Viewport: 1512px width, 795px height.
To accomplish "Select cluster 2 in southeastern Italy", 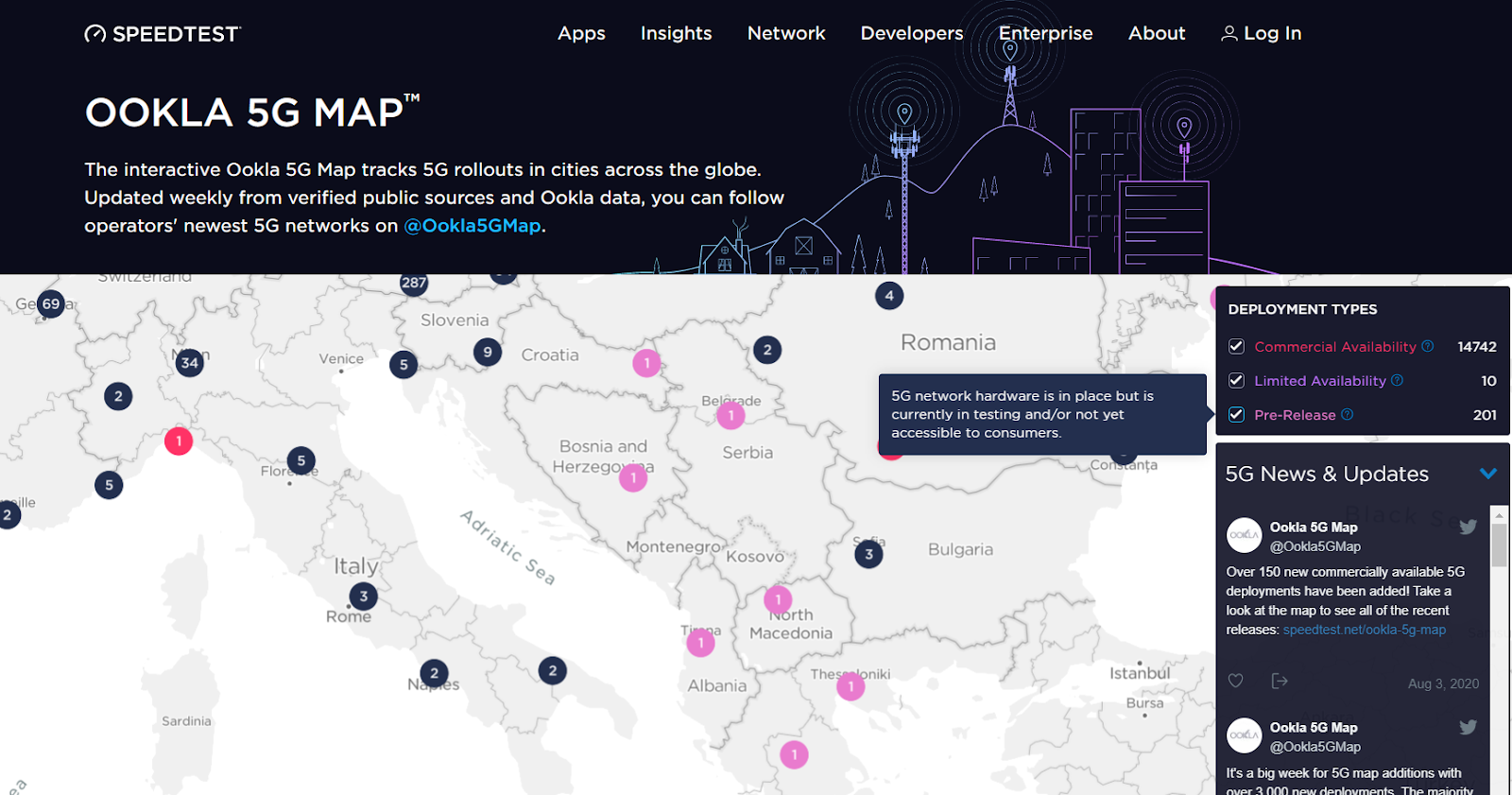I will [x=553, y=671].
